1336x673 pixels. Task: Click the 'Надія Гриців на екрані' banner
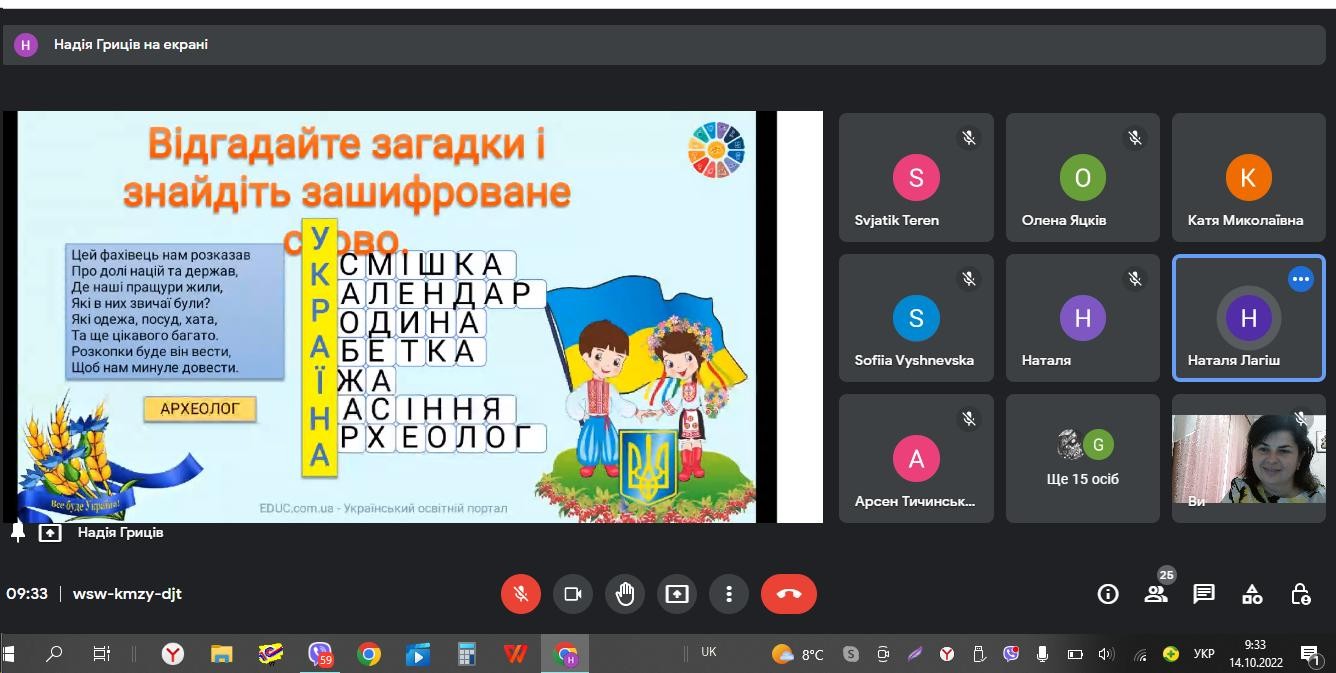(131, 44)
